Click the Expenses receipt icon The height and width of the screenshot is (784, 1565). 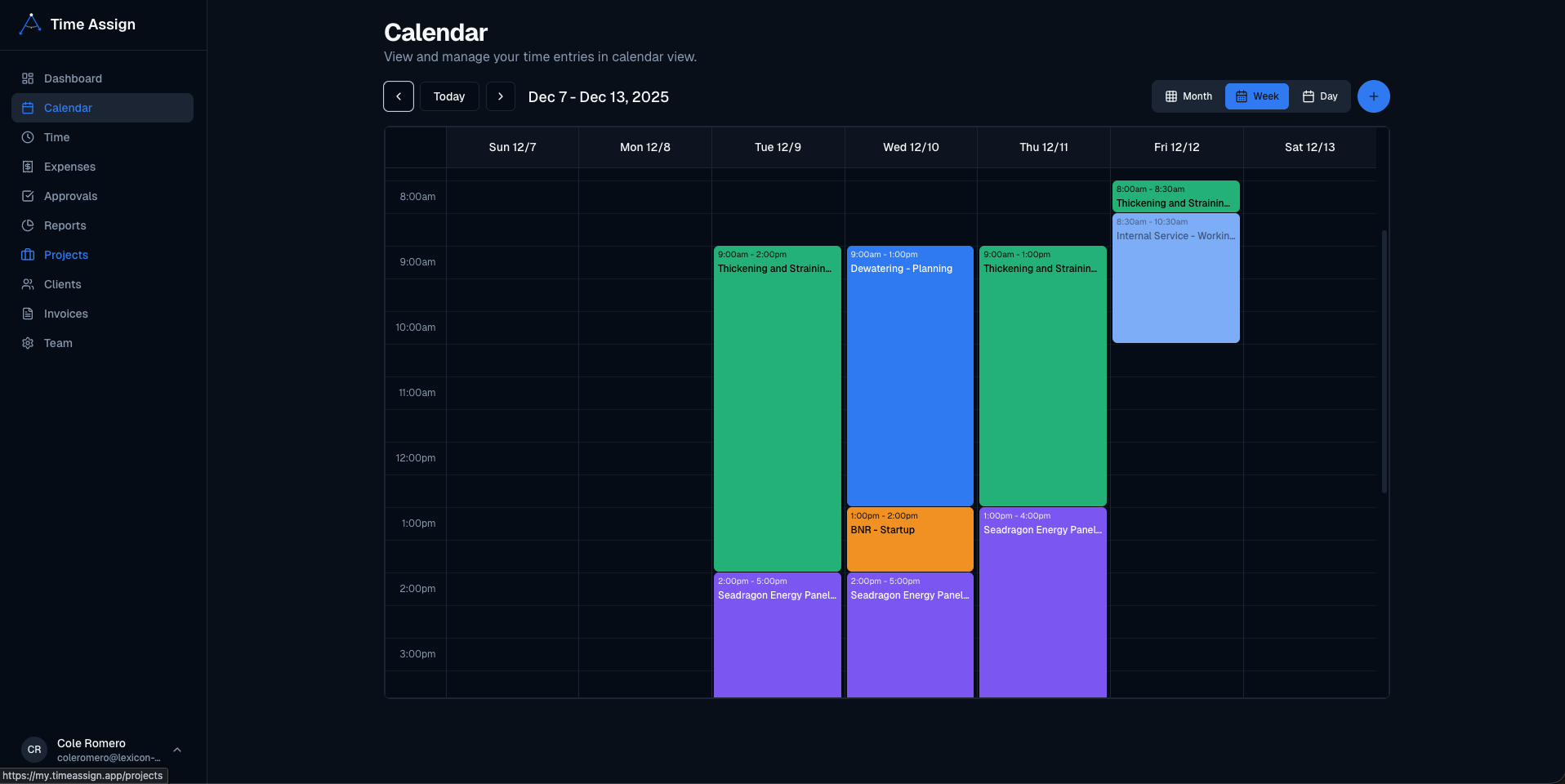point(28,167)
